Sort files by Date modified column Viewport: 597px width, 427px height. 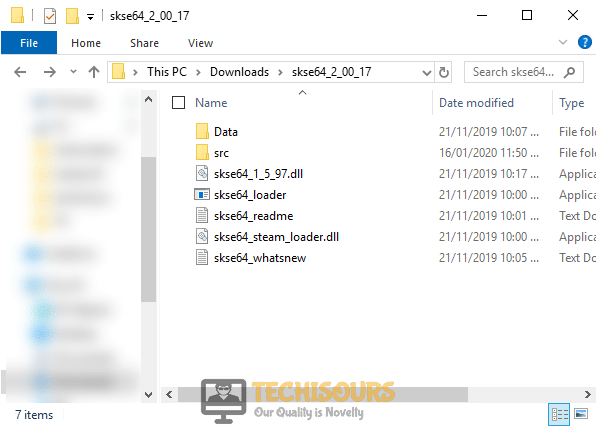tap(476, 103)
